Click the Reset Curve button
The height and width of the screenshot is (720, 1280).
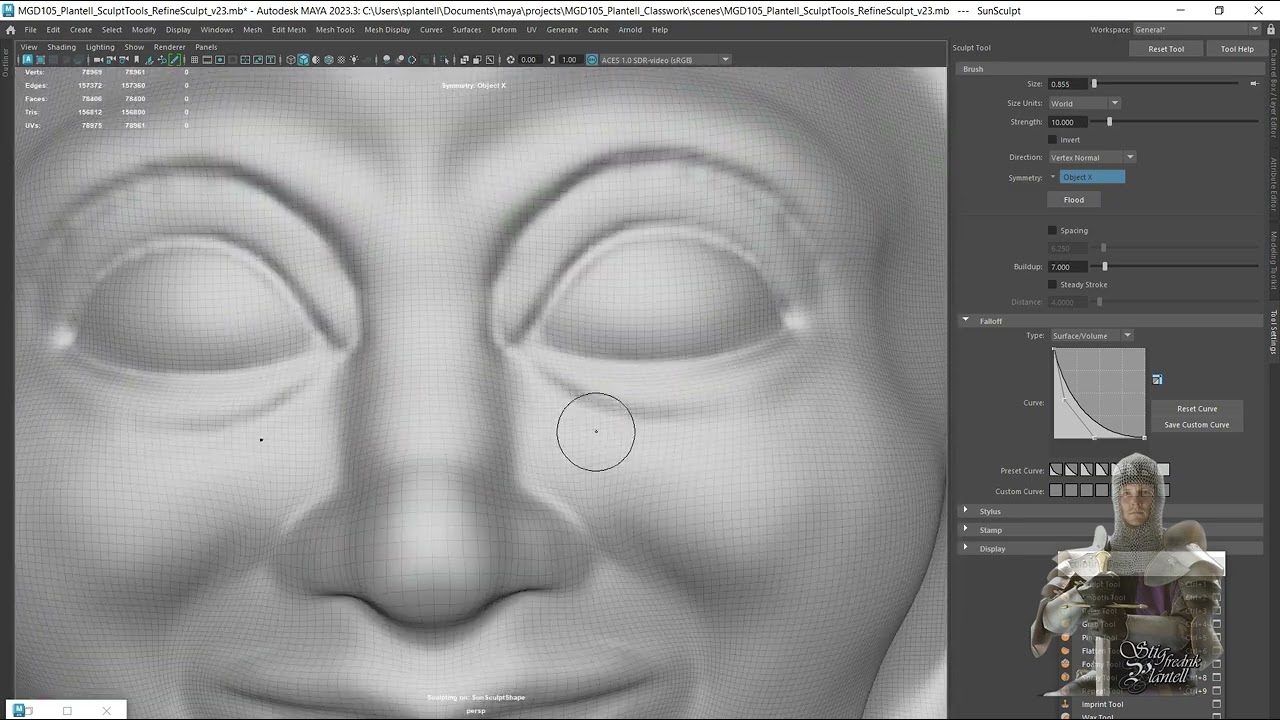[x=1197, y=408]
